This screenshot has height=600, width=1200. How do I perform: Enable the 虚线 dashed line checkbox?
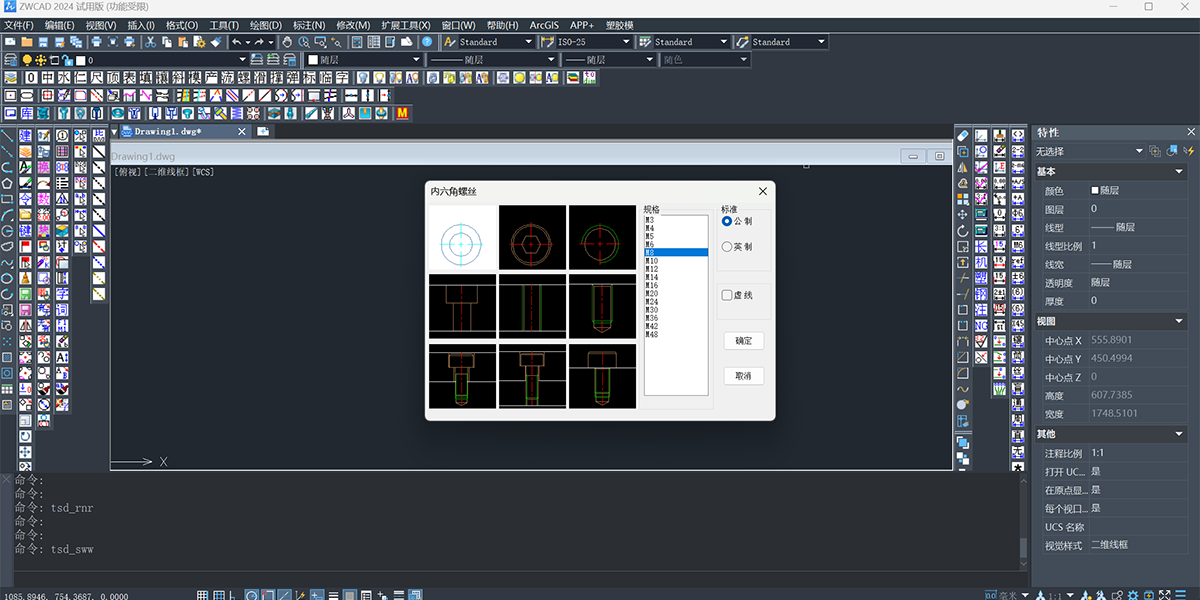coord(738,295)
